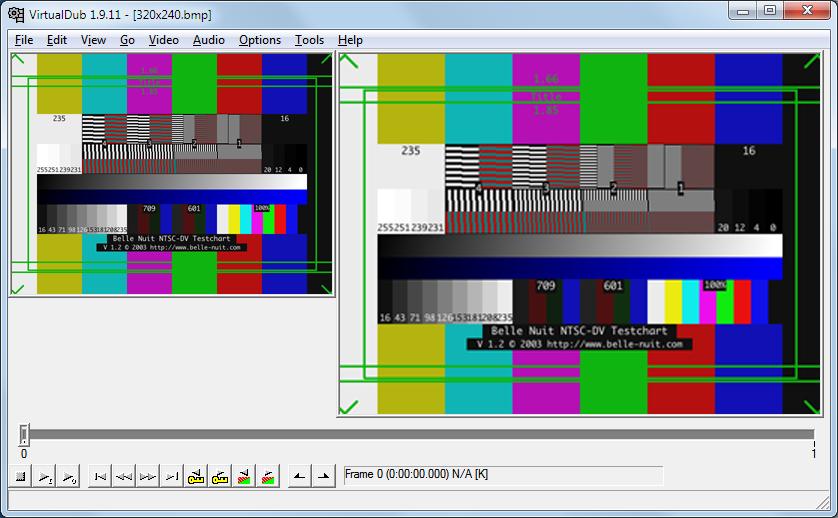Open the Video menu
The height and width of the screenshot is (518, 838).
point(164,40)
